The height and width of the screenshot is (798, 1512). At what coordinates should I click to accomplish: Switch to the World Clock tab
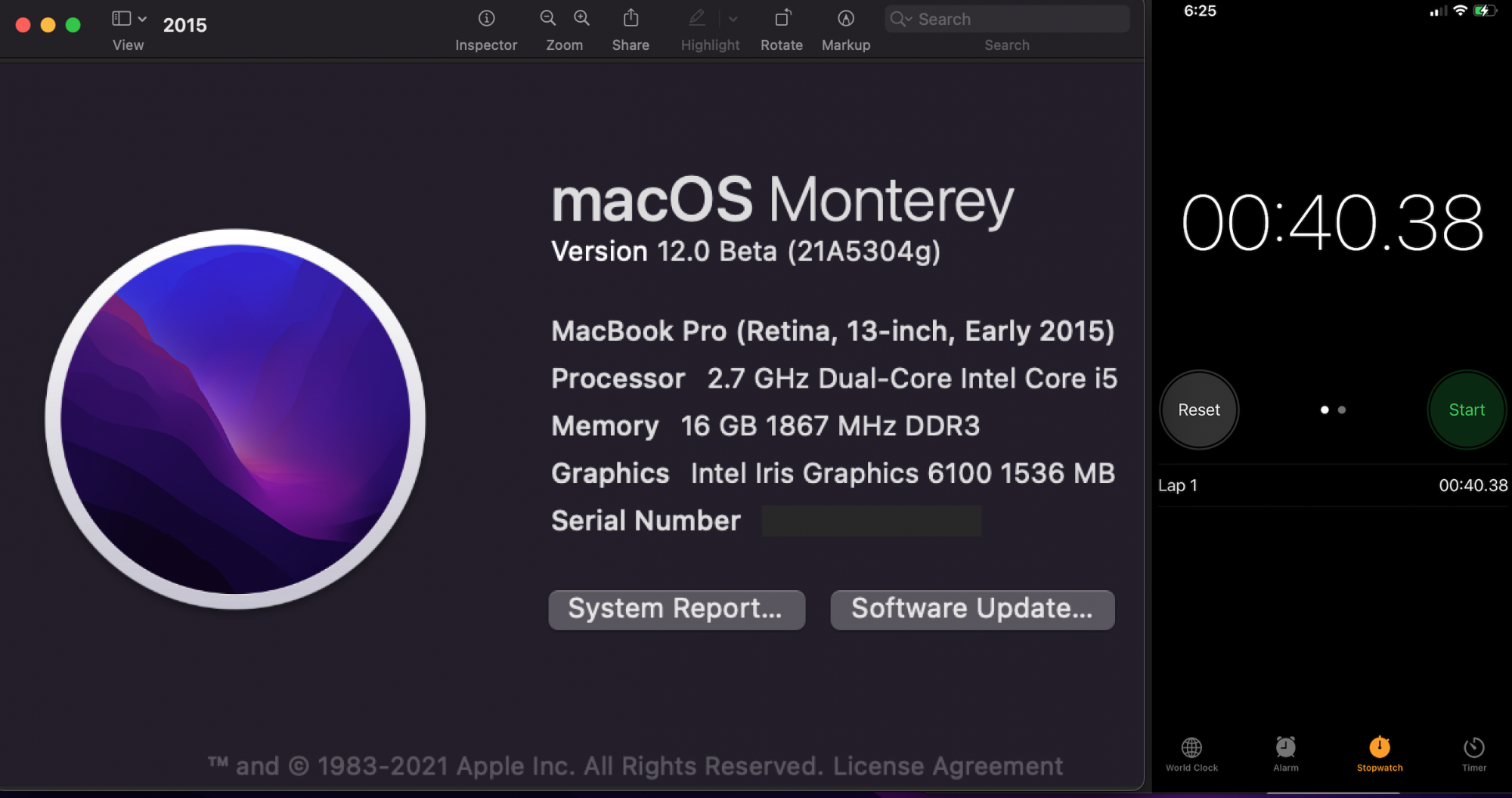(x=1191, y=754)
